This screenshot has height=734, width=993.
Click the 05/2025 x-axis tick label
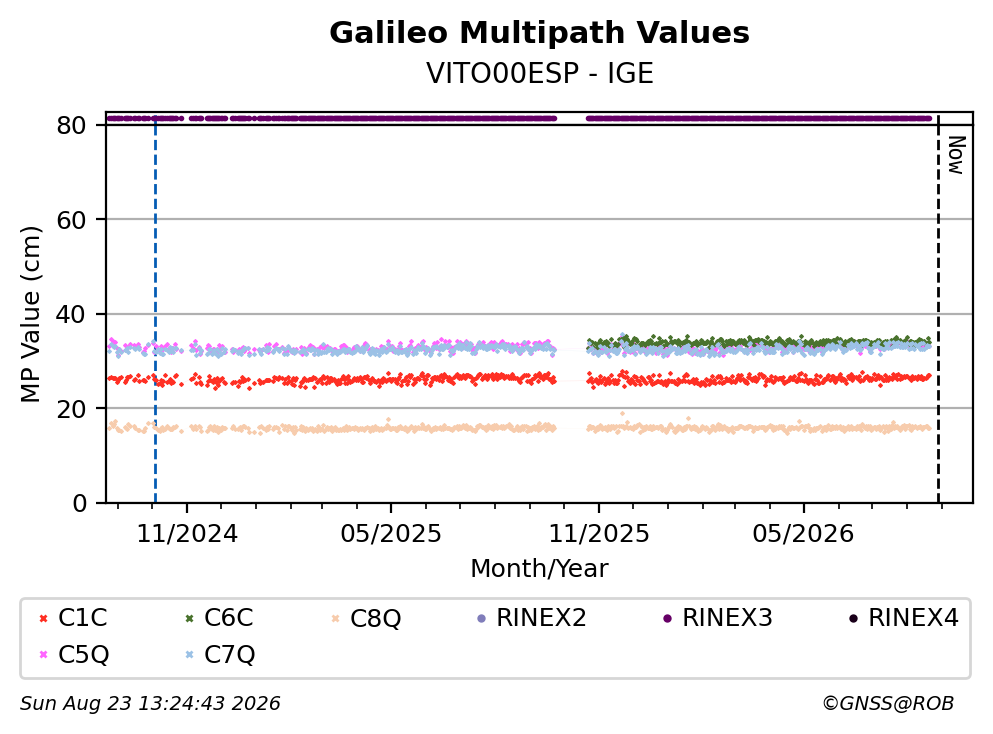tap(391, 534)
